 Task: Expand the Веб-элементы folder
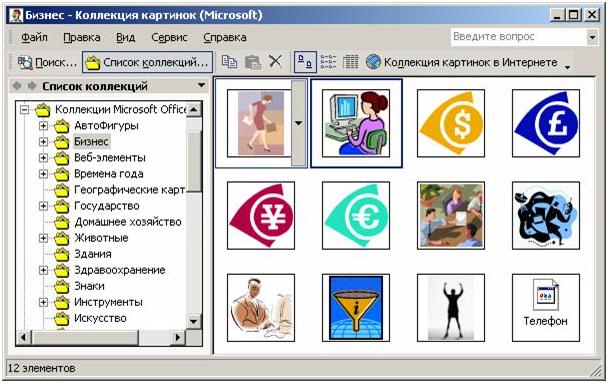pos(43,158)
